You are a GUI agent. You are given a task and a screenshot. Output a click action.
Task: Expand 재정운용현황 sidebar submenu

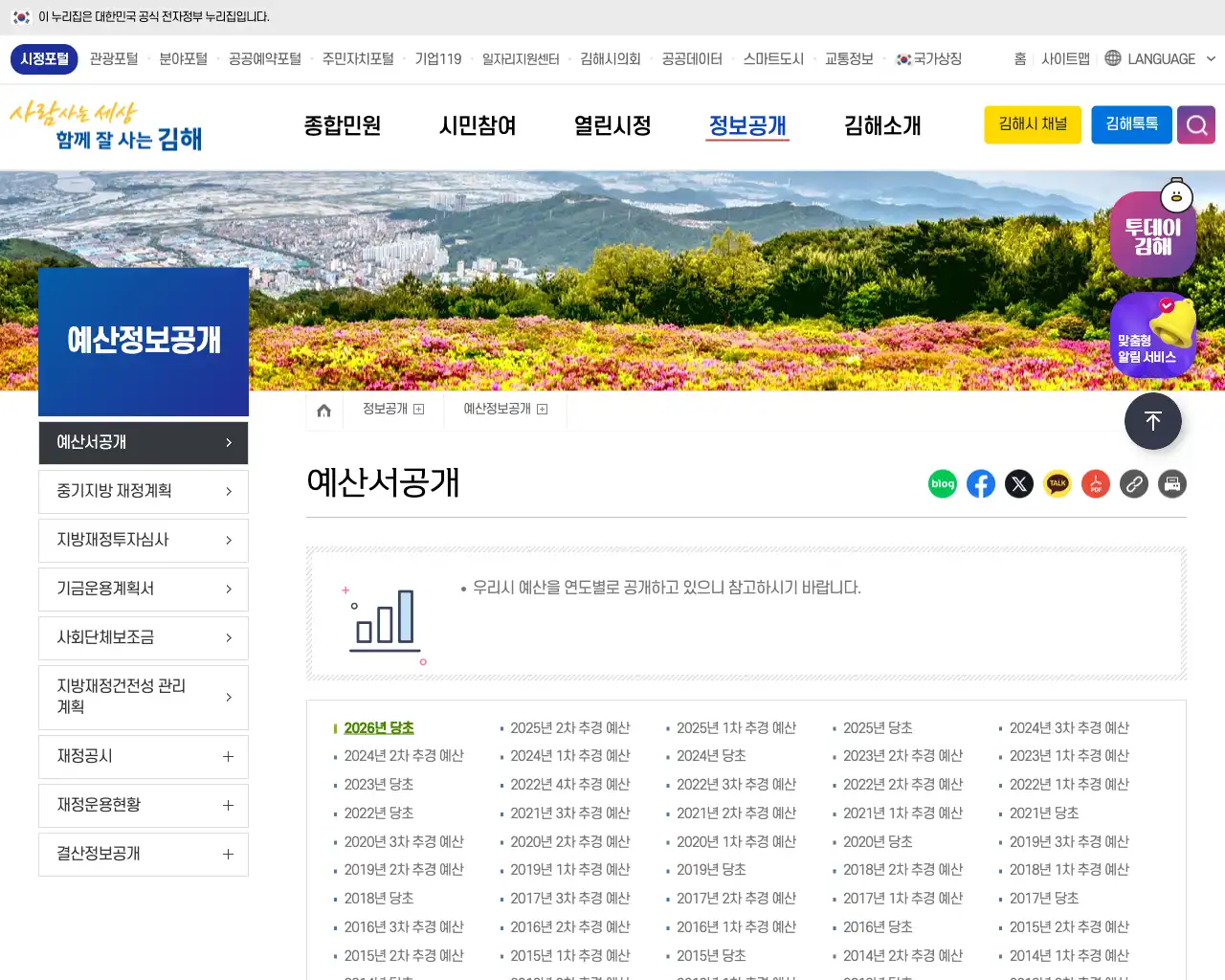228,805
